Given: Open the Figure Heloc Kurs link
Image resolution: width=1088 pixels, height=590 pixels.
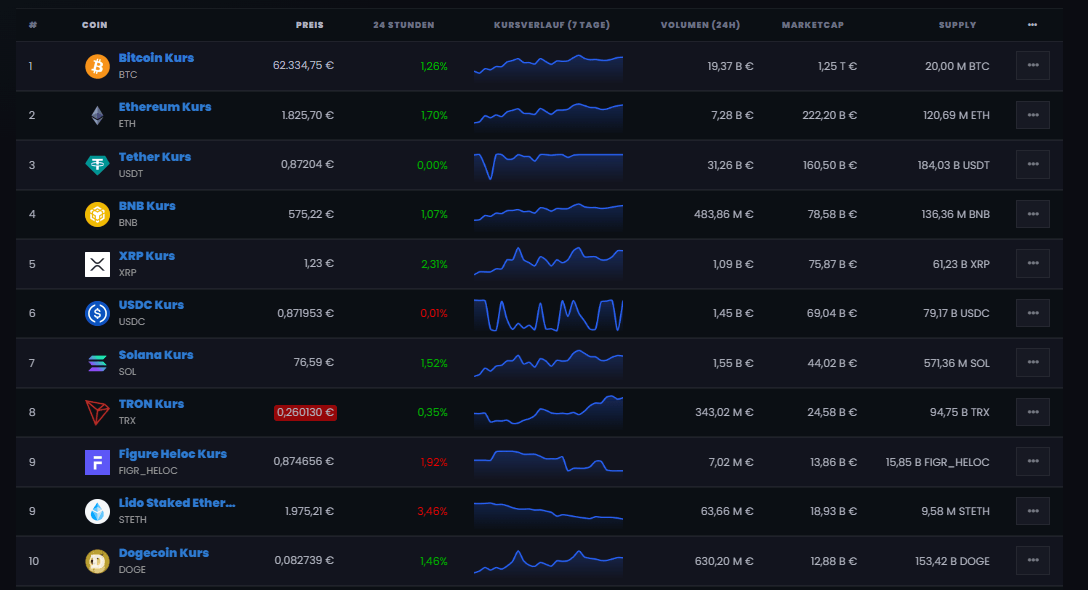Looking at the screenshot, I should [172, 454].
